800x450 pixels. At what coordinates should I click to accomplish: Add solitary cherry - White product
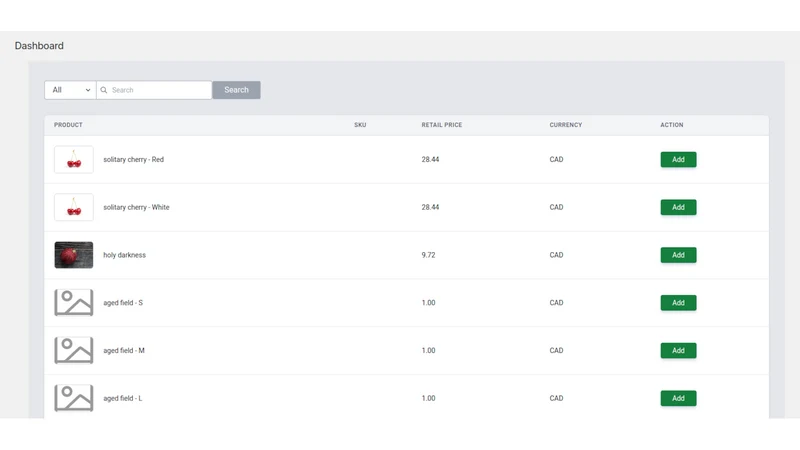678,207
